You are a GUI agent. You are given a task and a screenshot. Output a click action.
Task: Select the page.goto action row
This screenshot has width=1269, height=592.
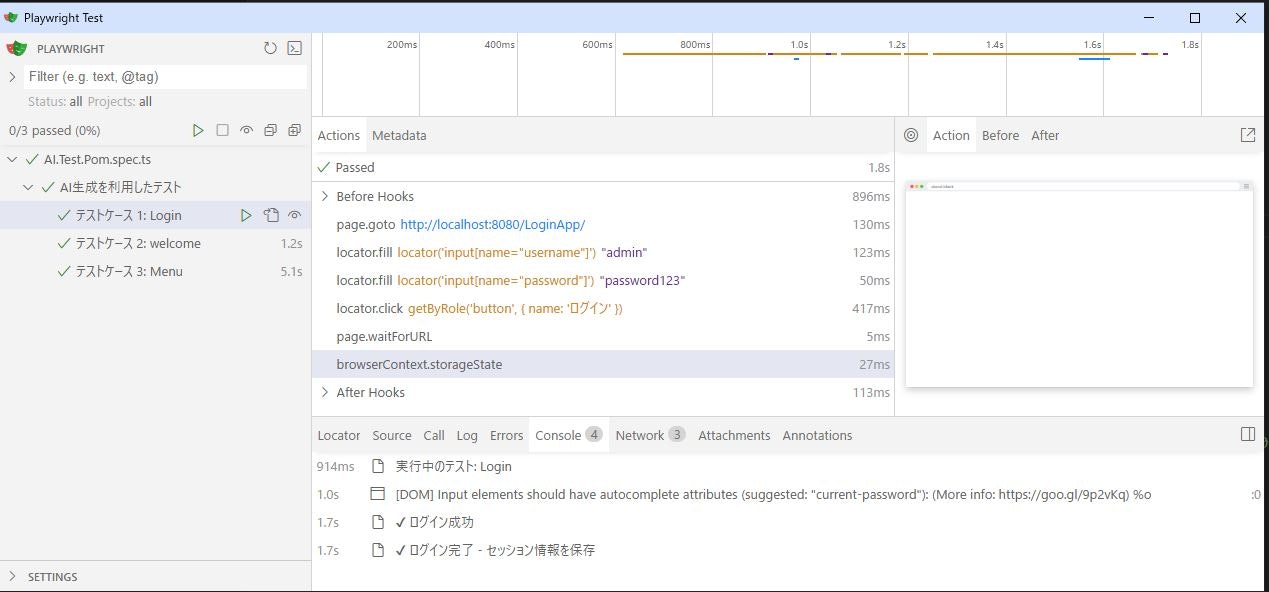click(603, 224)
